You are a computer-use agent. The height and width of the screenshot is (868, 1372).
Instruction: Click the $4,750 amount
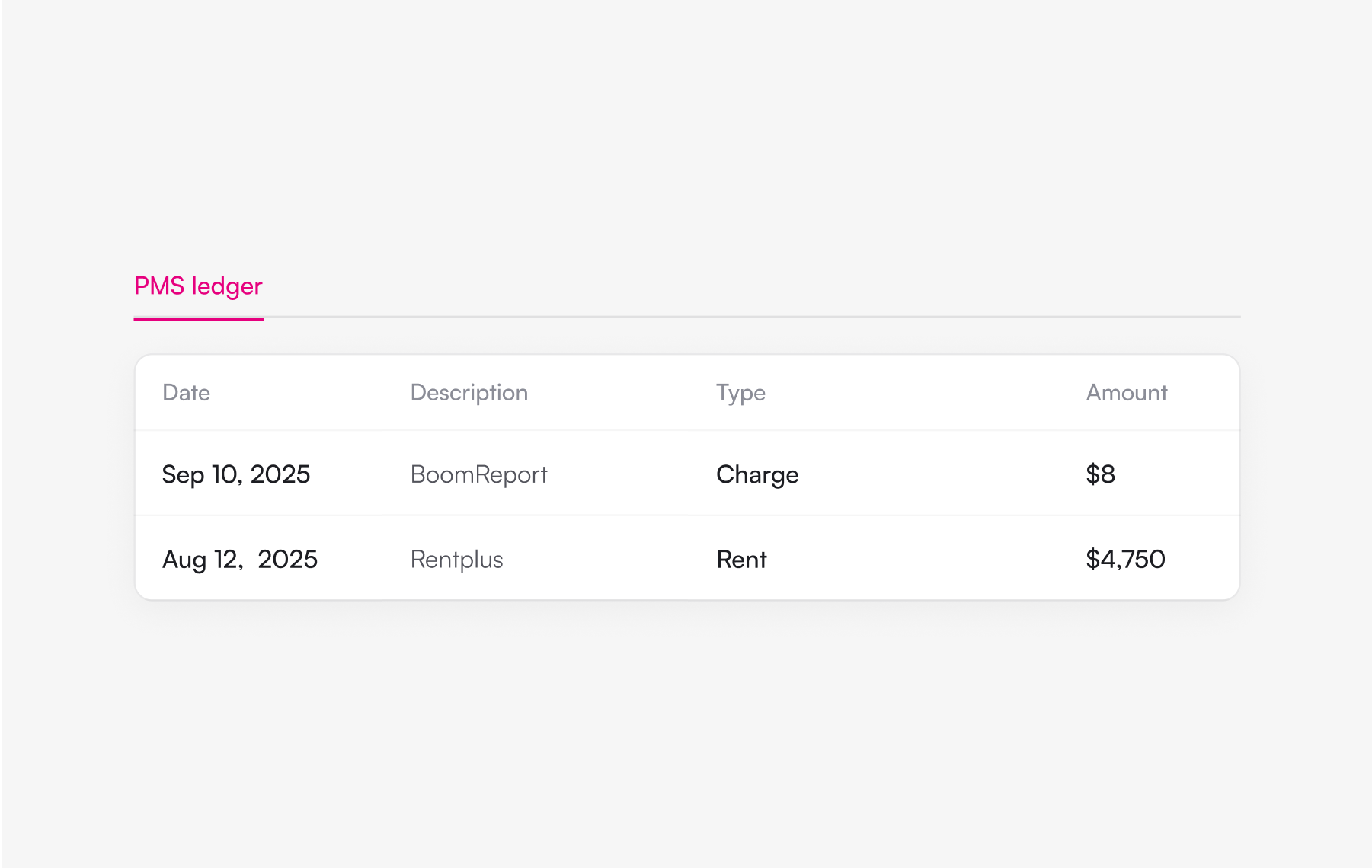(x=1125, y=560)
